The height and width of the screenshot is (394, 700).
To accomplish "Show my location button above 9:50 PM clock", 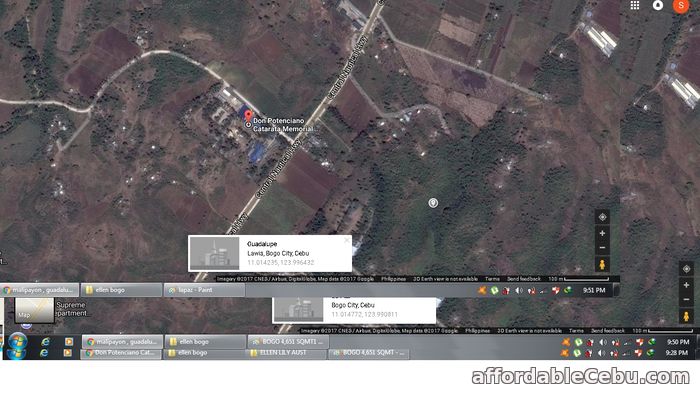I will coord(687,269).
